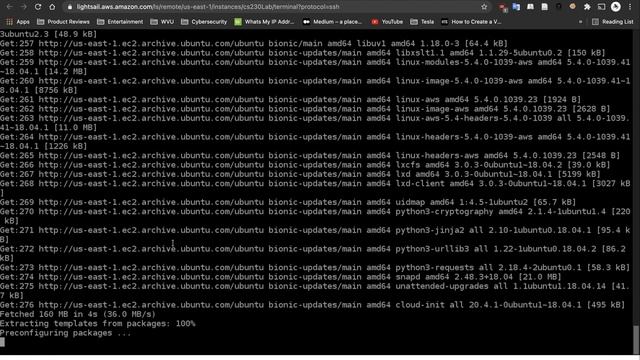Expand the Tesla bookmark folder
640x360 pixels.
[422, 22]
